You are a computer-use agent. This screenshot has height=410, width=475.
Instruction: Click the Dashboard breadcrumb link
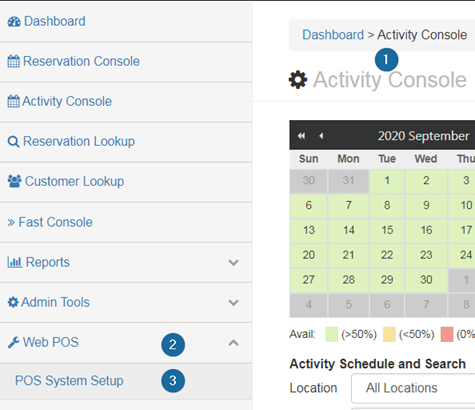point(333,35)
